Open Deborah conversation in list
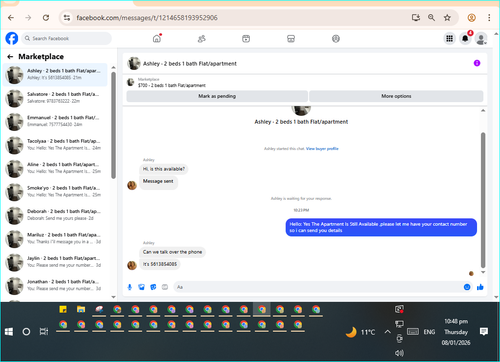500x362 pixels. coord(55,215)
